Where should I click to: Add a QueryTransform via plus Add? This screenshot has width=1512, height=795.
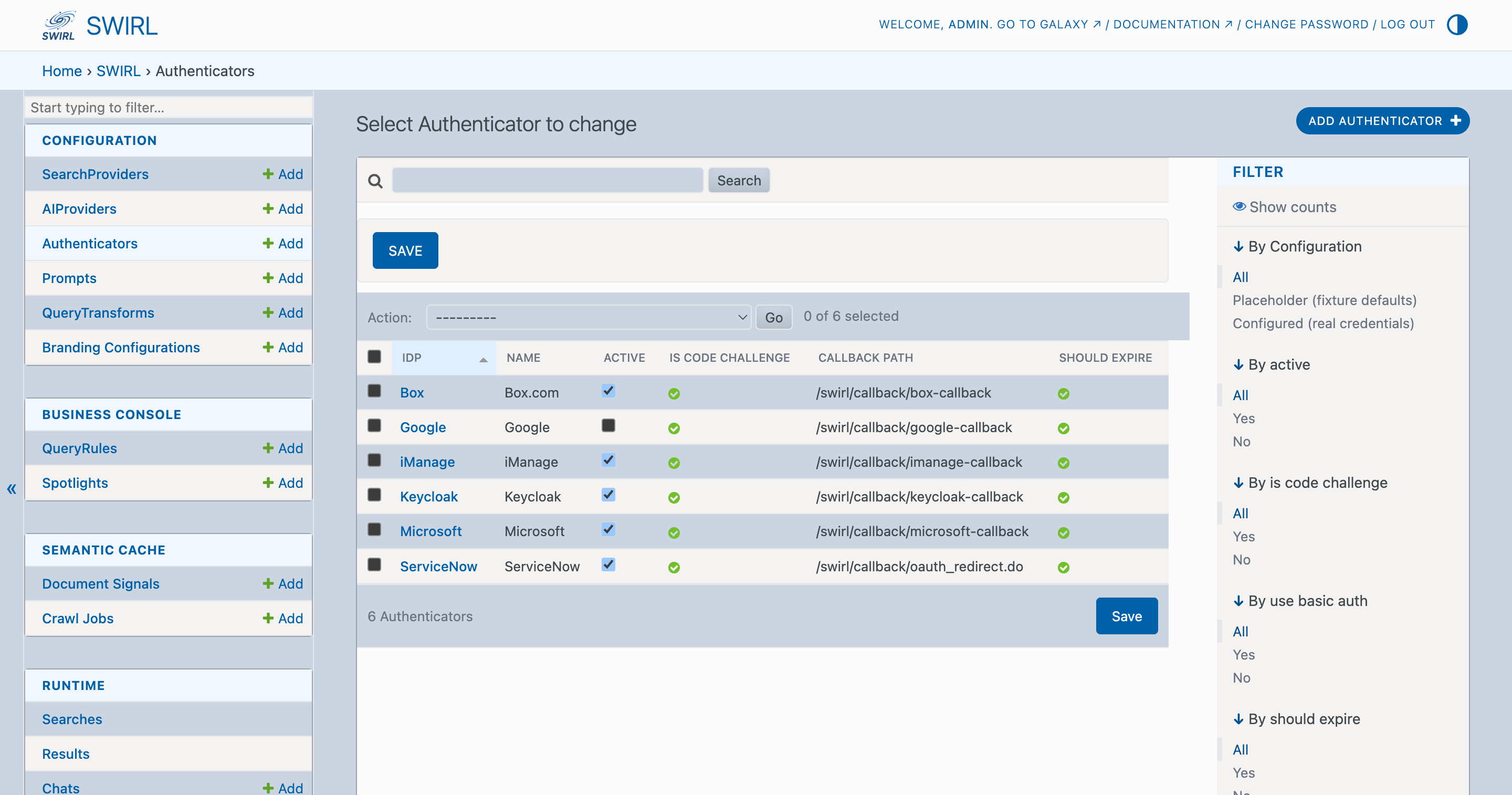pos(283,312)
